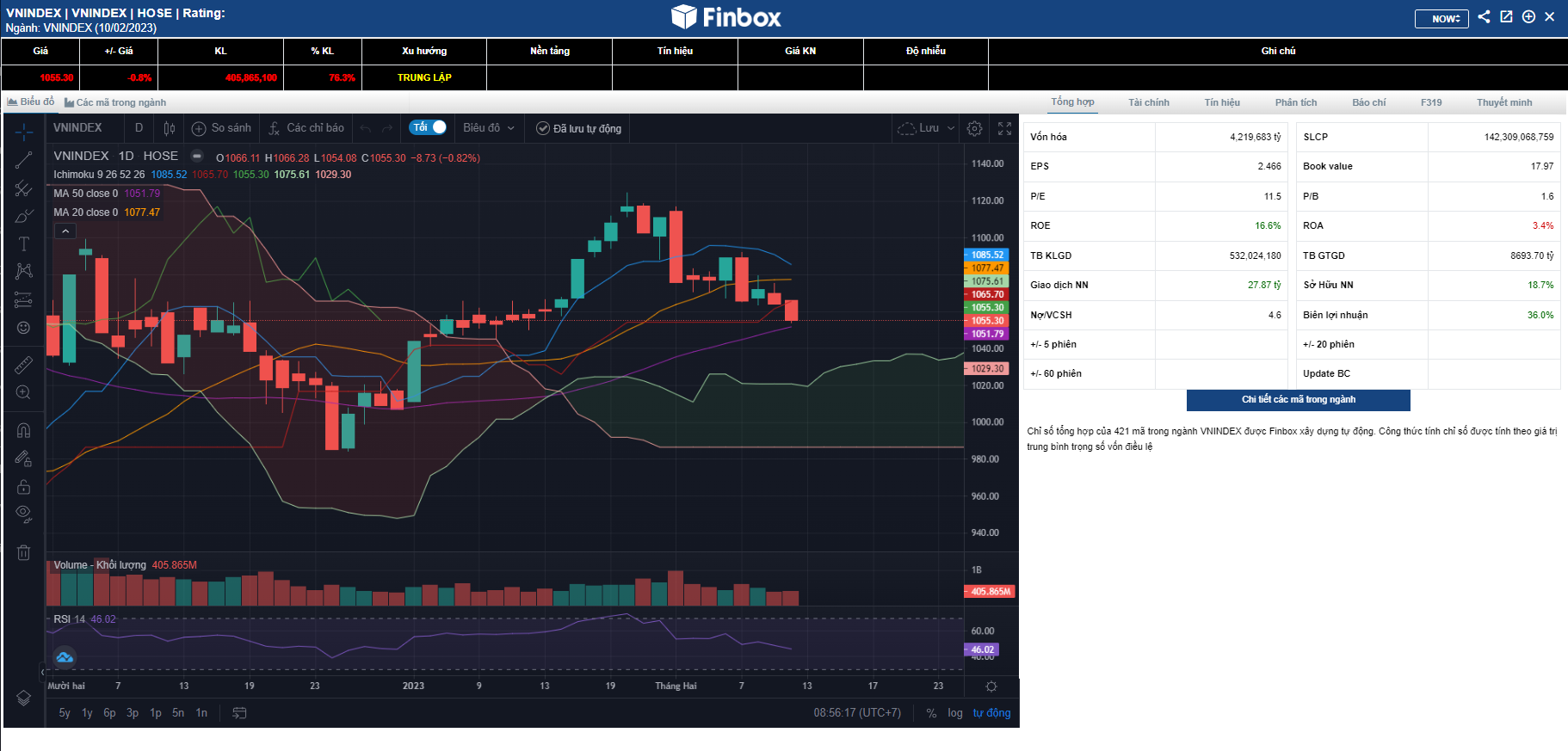Switch to the Phân tích tab
Image resolution: width=1568 pixels, height=751 pixels.
(1296, 102)
